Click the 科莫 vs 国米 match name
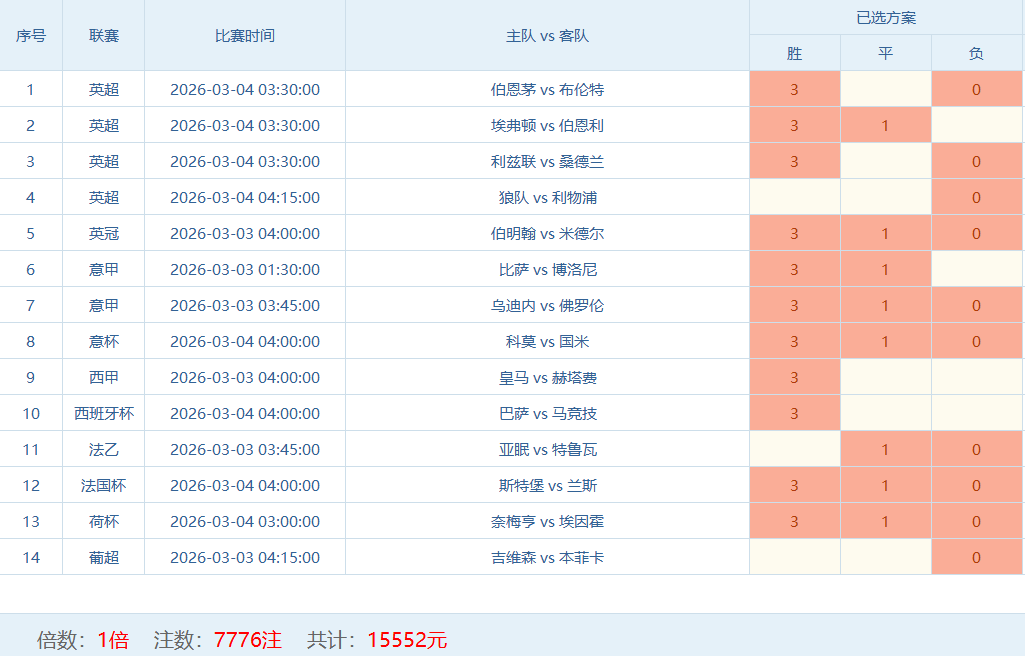The image size is (1025, 656). coord(547,342)
